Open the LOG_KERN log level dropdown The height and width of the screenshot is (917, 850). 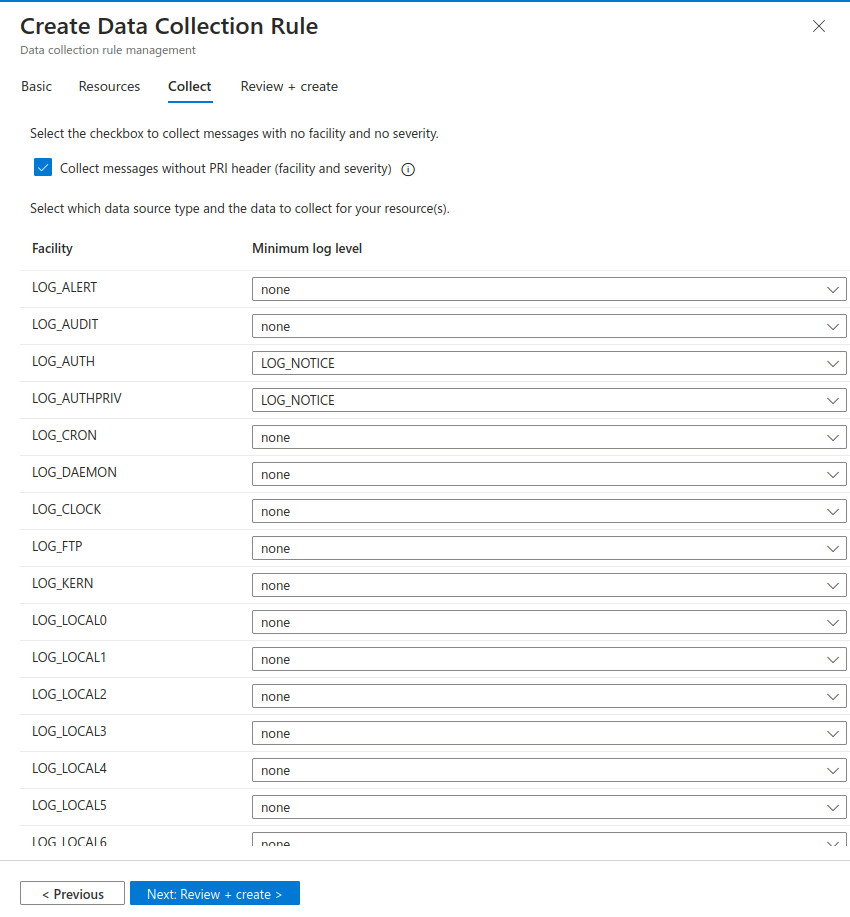(x=548, y=585)
